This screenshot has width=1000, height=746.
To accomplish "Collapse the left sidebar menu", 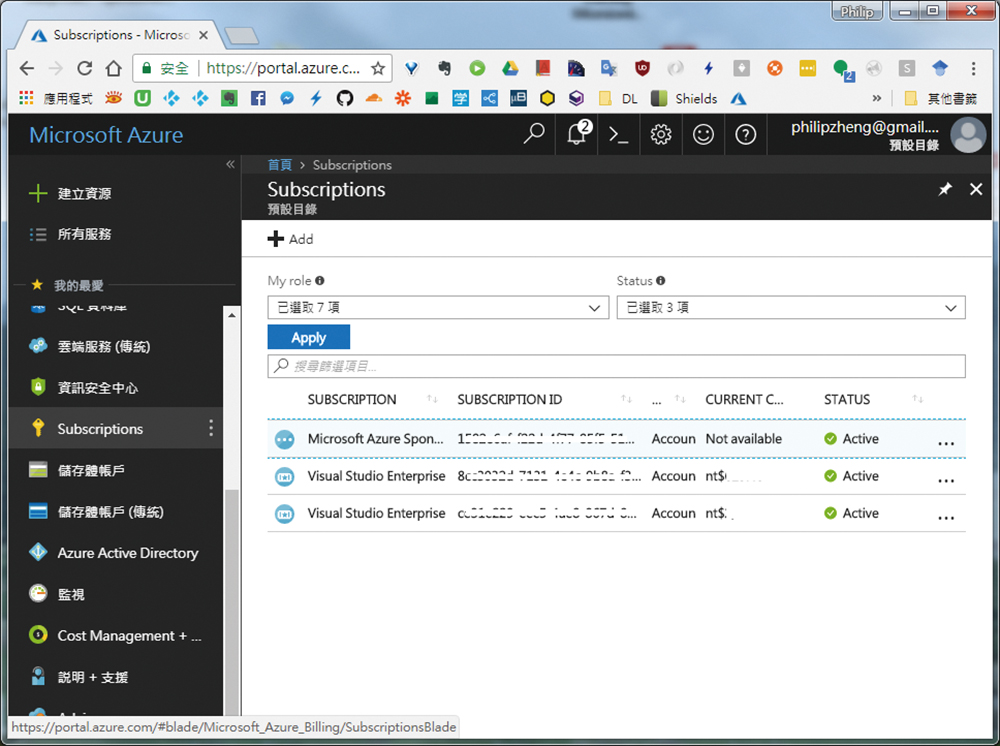I will tap(230, 165).
